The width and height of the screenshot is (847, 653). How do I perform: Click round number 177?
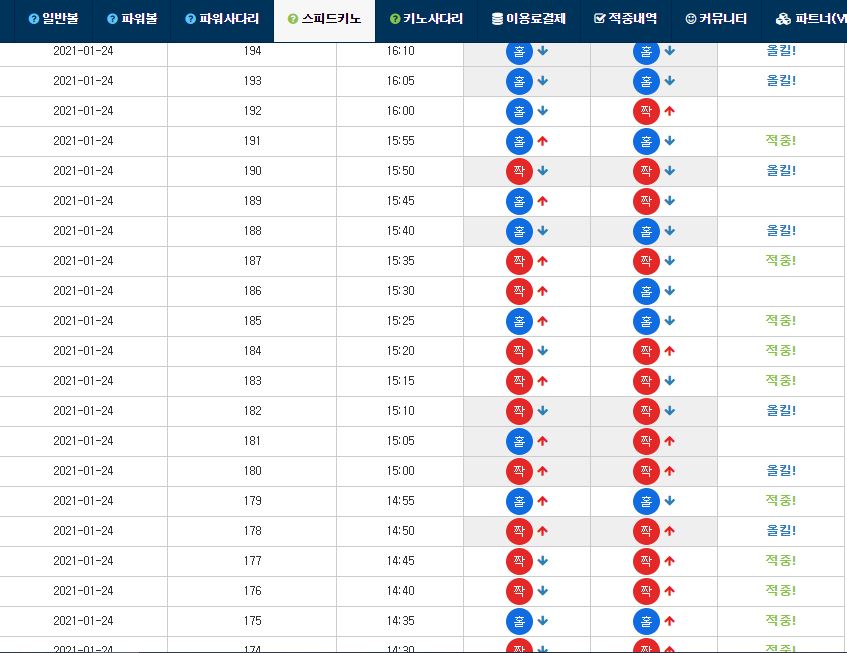click(252, 561)
